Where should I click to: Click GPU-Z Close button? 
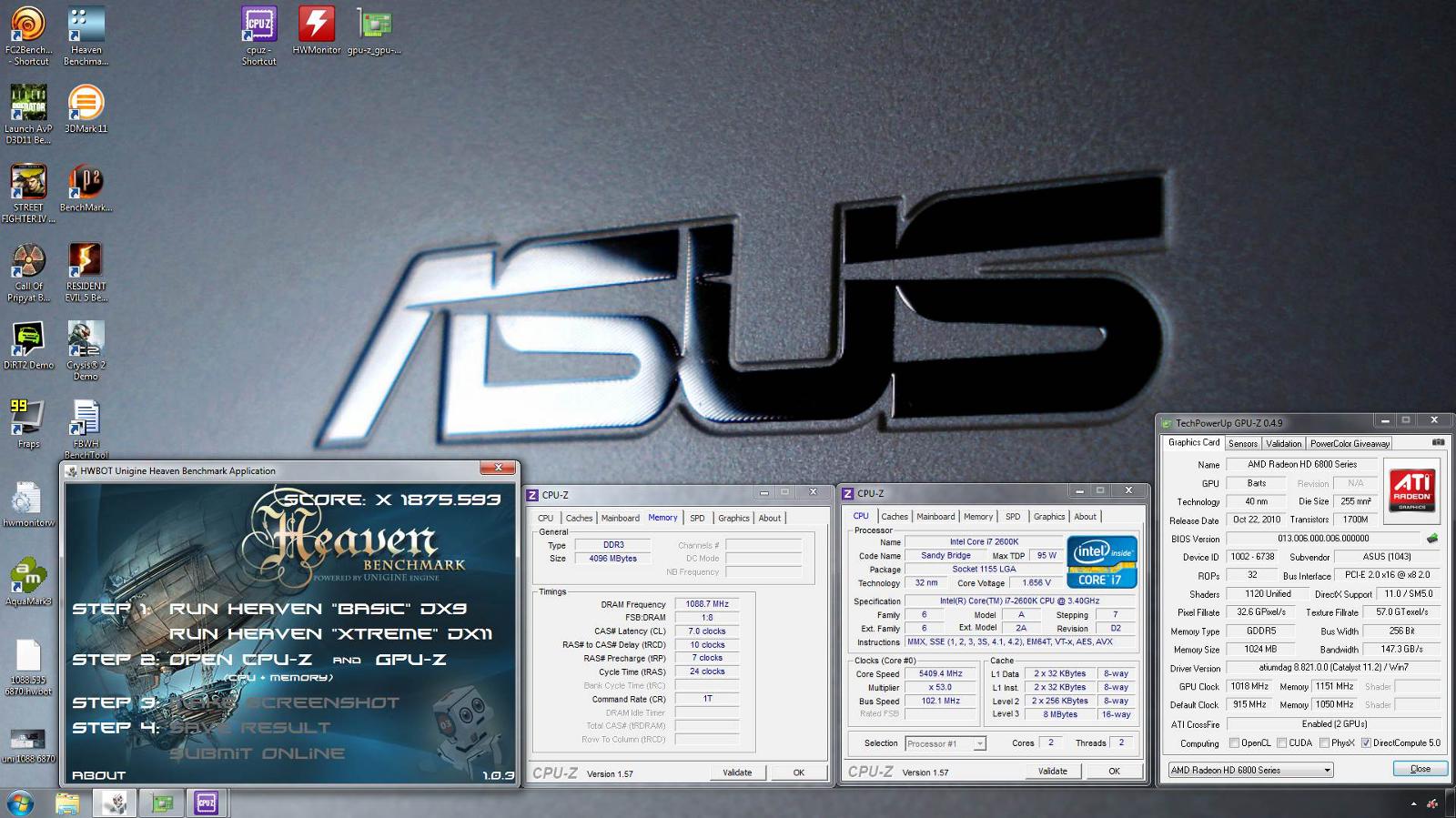1421,769
